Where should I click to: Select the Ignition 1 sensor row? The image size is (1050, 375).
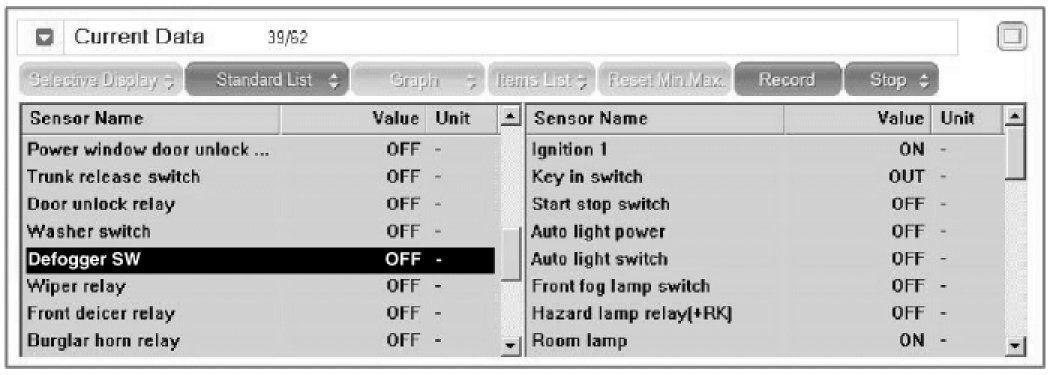click(765, 149)
